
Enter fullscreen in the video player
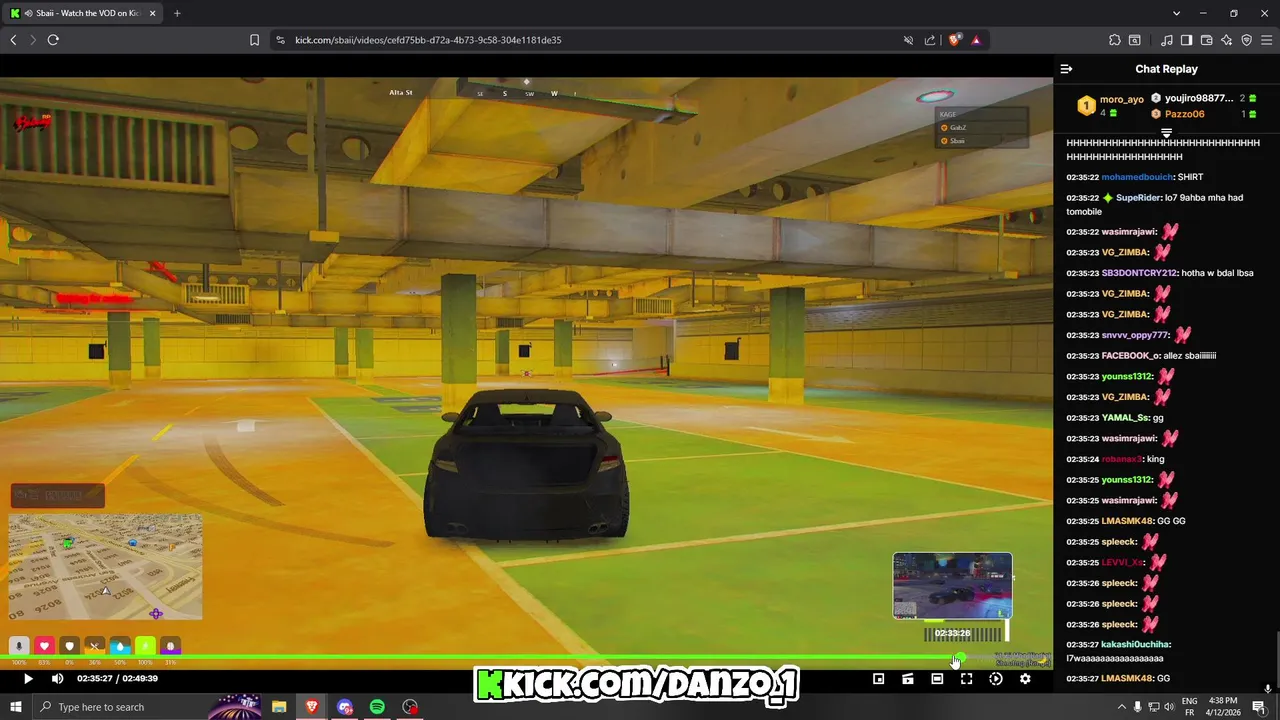(966, 679)
